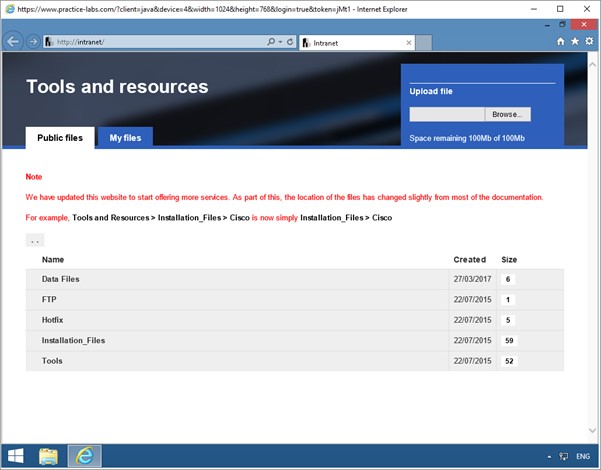The height and width of the screenshot is (470, 601).
Task: Open the Hotfix folder
Action: pyautogui.click(x=53, y=320)
